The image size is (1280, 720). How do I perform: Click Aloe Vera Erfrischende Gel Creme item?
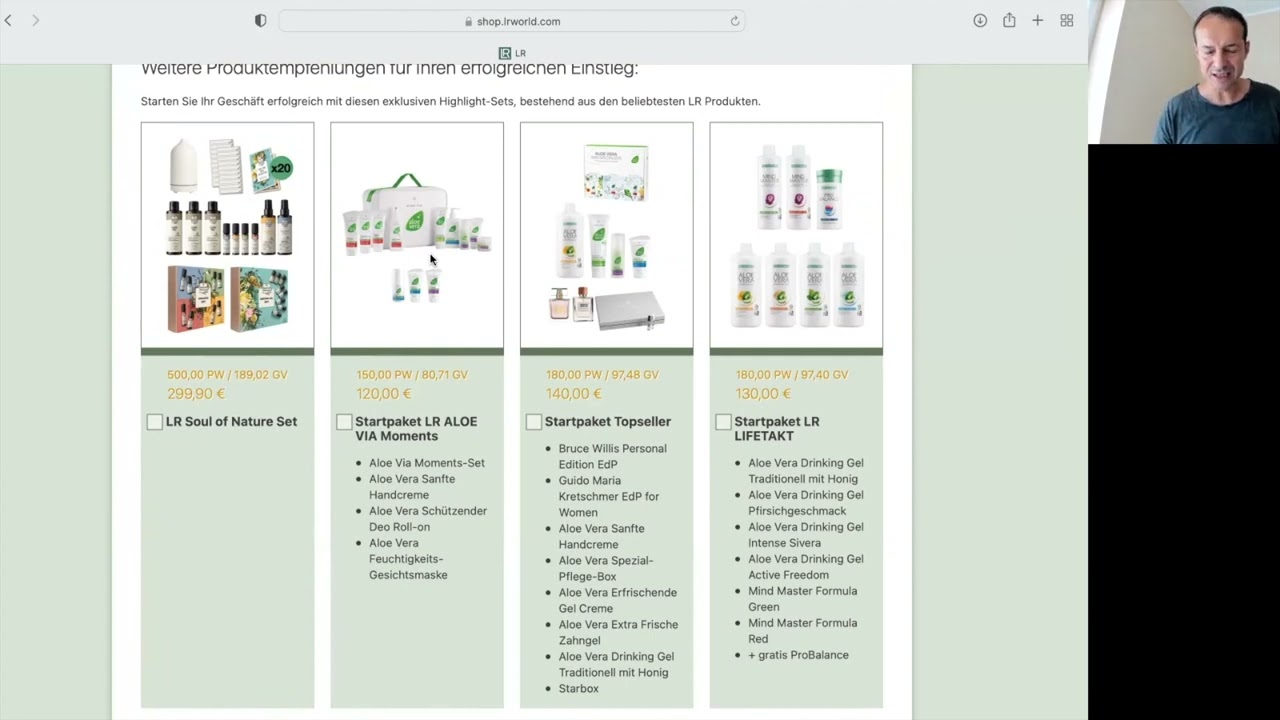point(618,601)
